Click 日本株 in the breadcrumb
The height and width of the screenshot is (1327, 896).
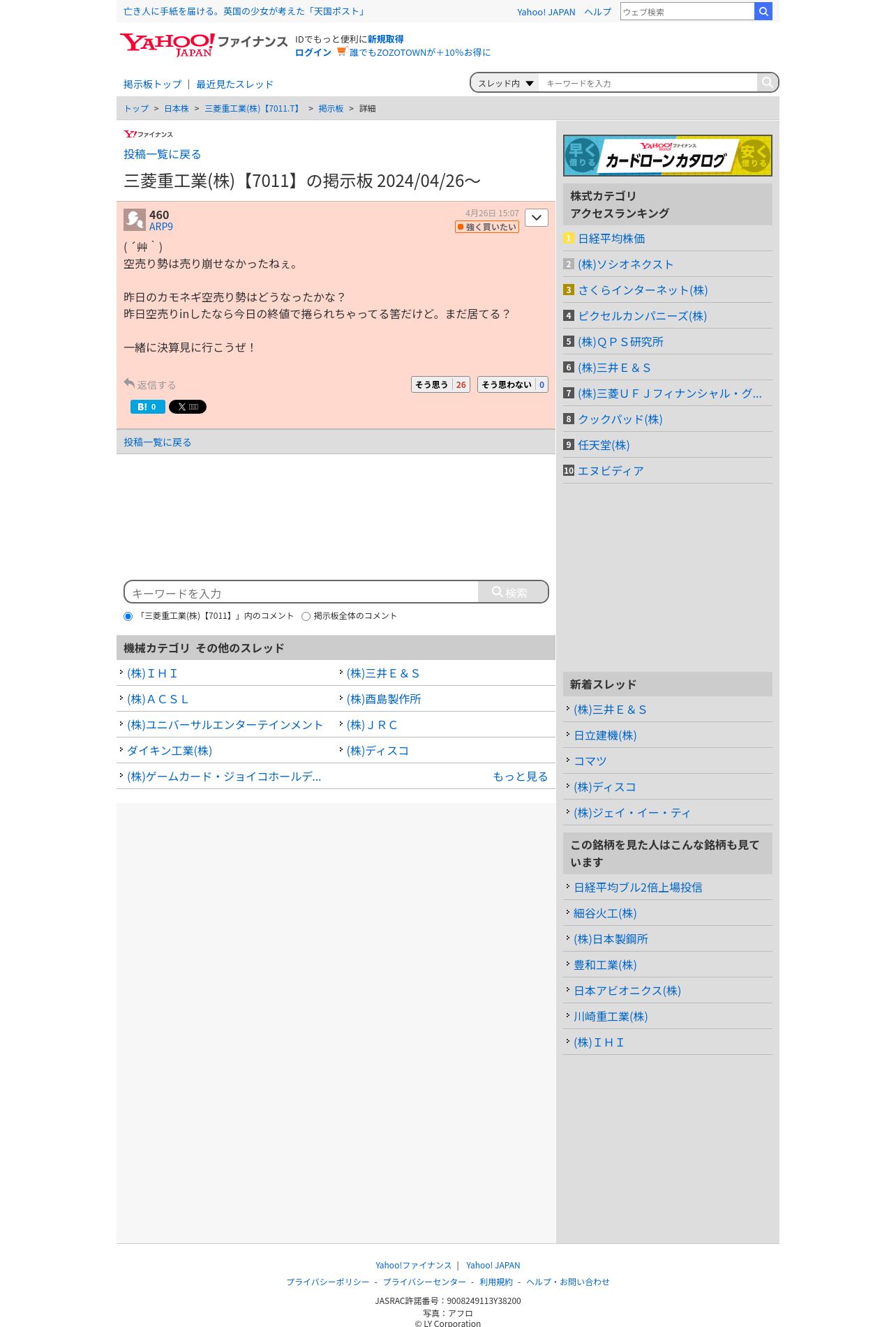click(177, 109)
